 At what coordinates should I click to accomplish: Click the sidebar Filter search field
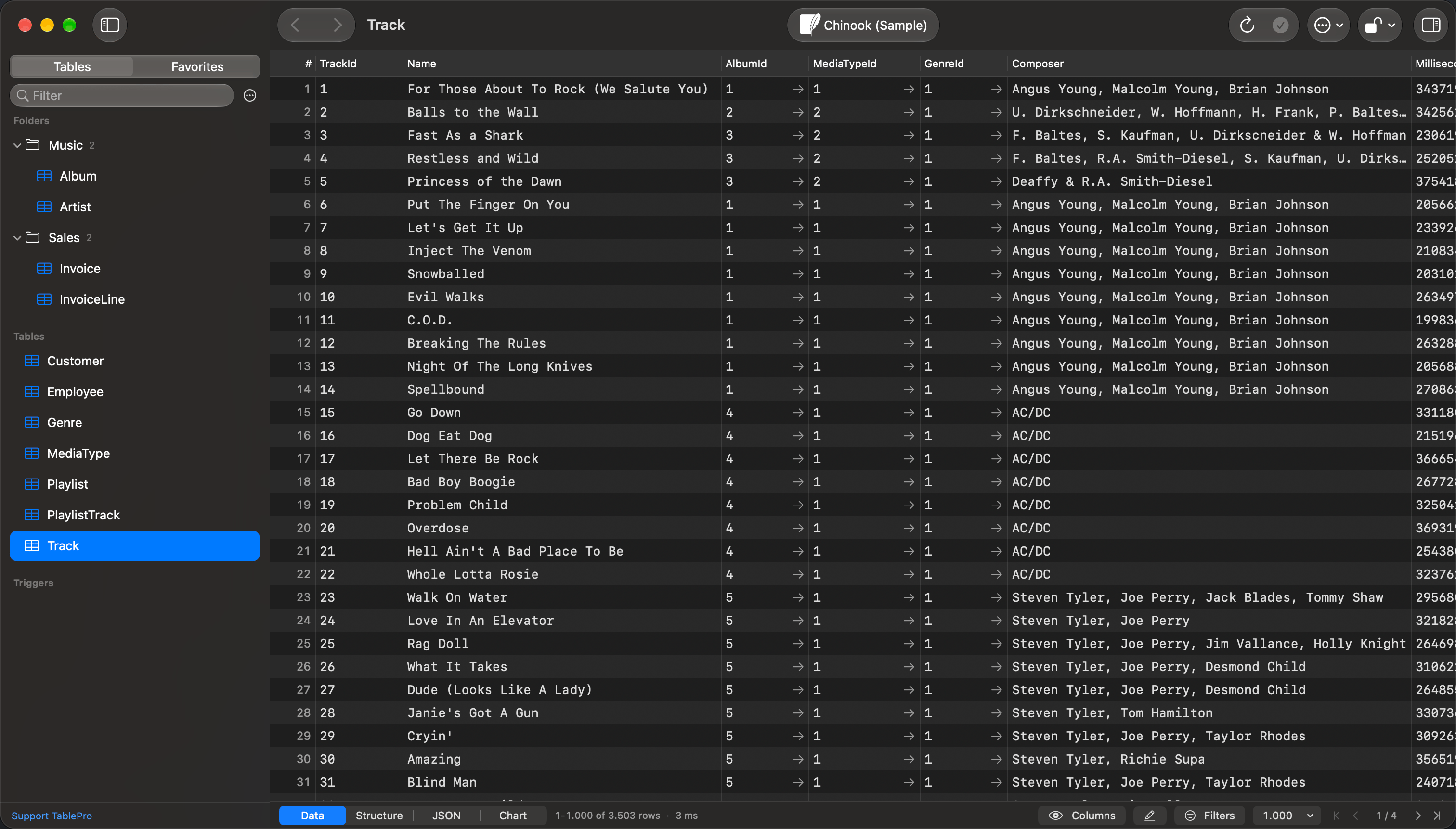(122, 96)
